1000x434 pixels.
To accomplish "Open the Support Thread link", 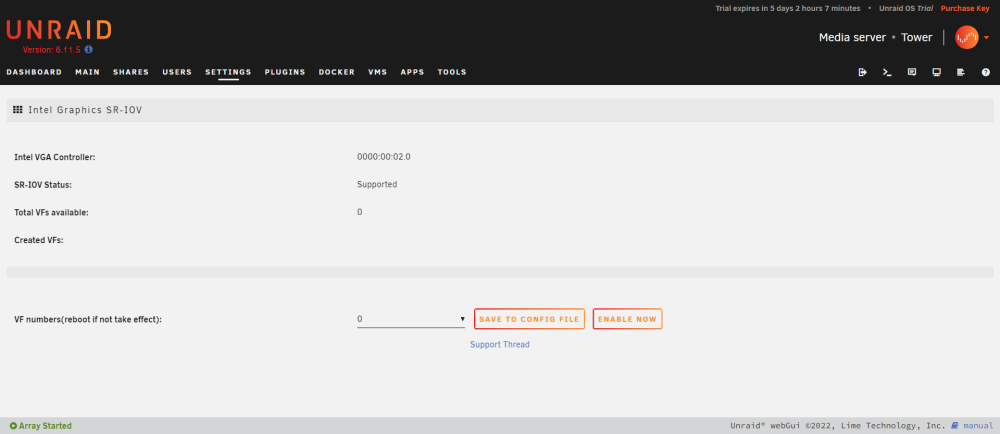I will click(500, 345).
